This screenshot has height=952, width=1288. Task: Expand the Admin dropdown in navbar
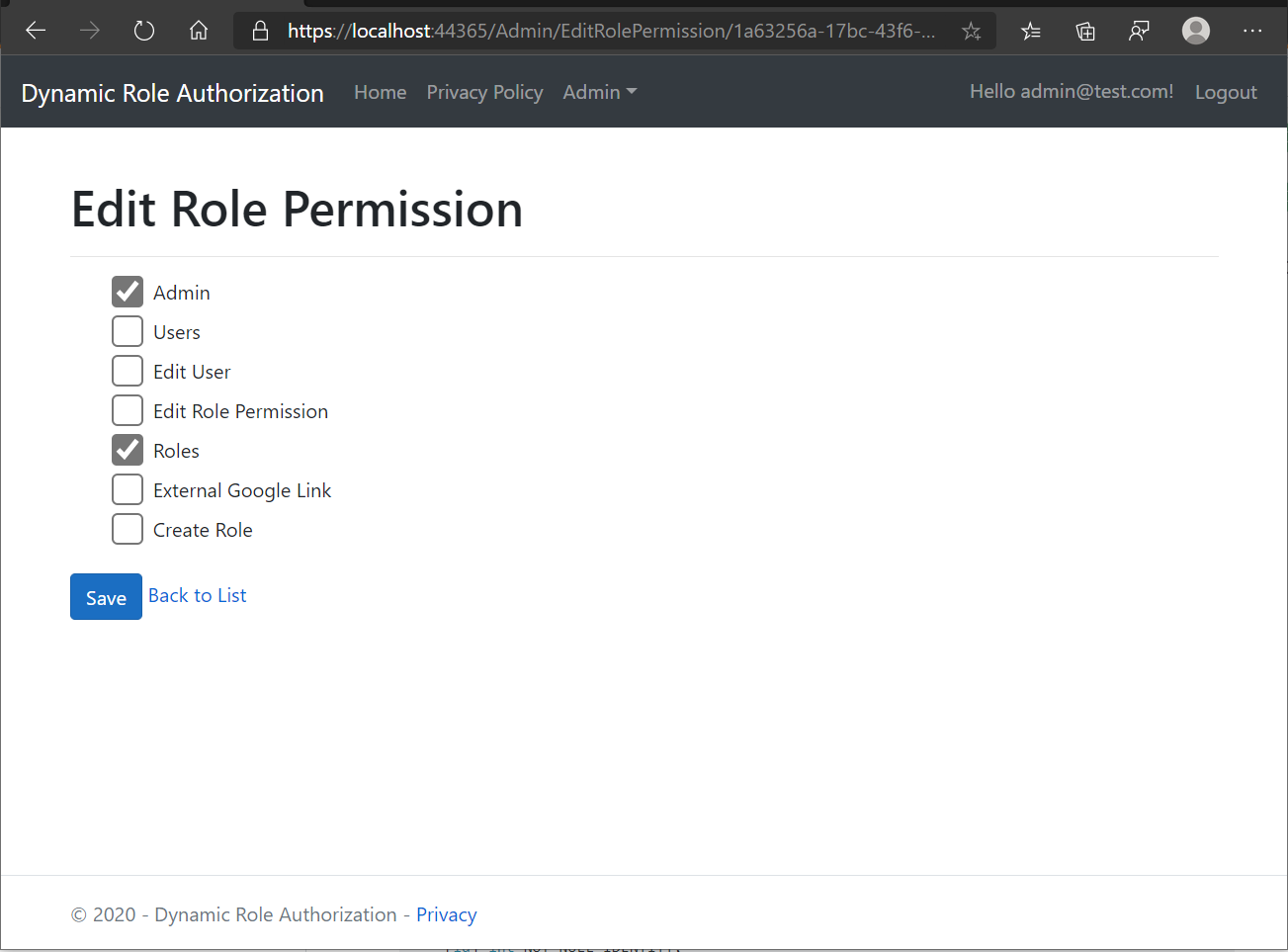(x=599, y=92)
